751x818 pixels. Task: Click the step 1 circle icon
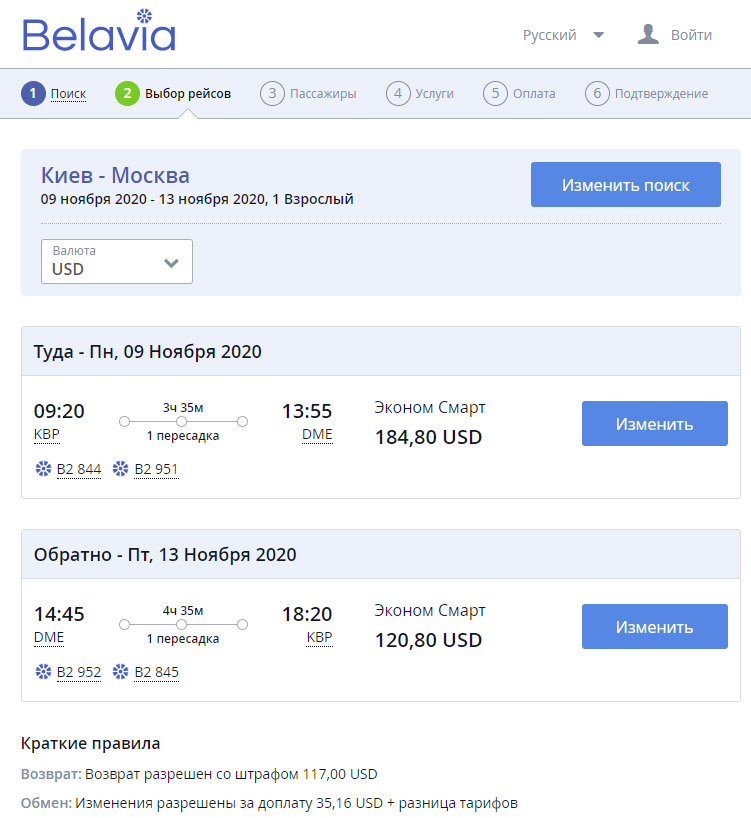coord(33,93)
